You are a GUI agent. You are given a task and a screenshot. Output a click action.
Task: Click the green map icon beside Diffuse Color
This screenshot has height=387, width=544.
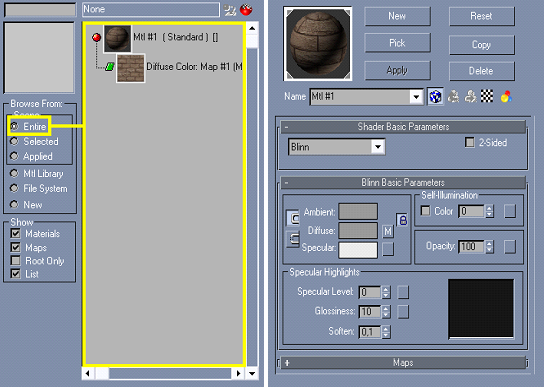110,66
